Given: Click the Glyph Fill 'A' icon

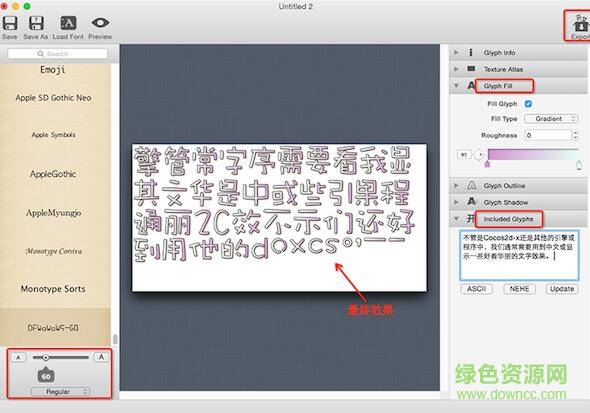Looking at the screenshot, I should point(471,86).
